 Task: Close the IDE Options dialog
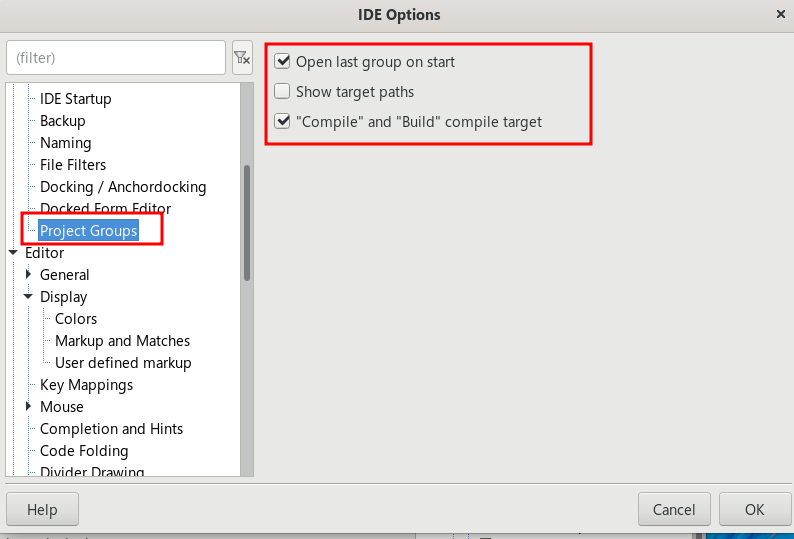point(780,15)
